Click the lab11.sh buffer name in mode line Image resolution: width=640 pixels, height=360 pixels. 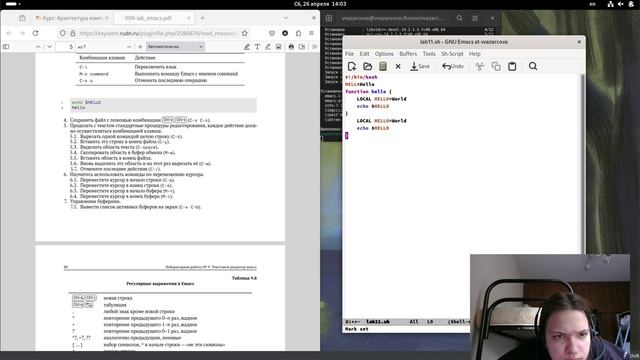[x=378, y=322]
